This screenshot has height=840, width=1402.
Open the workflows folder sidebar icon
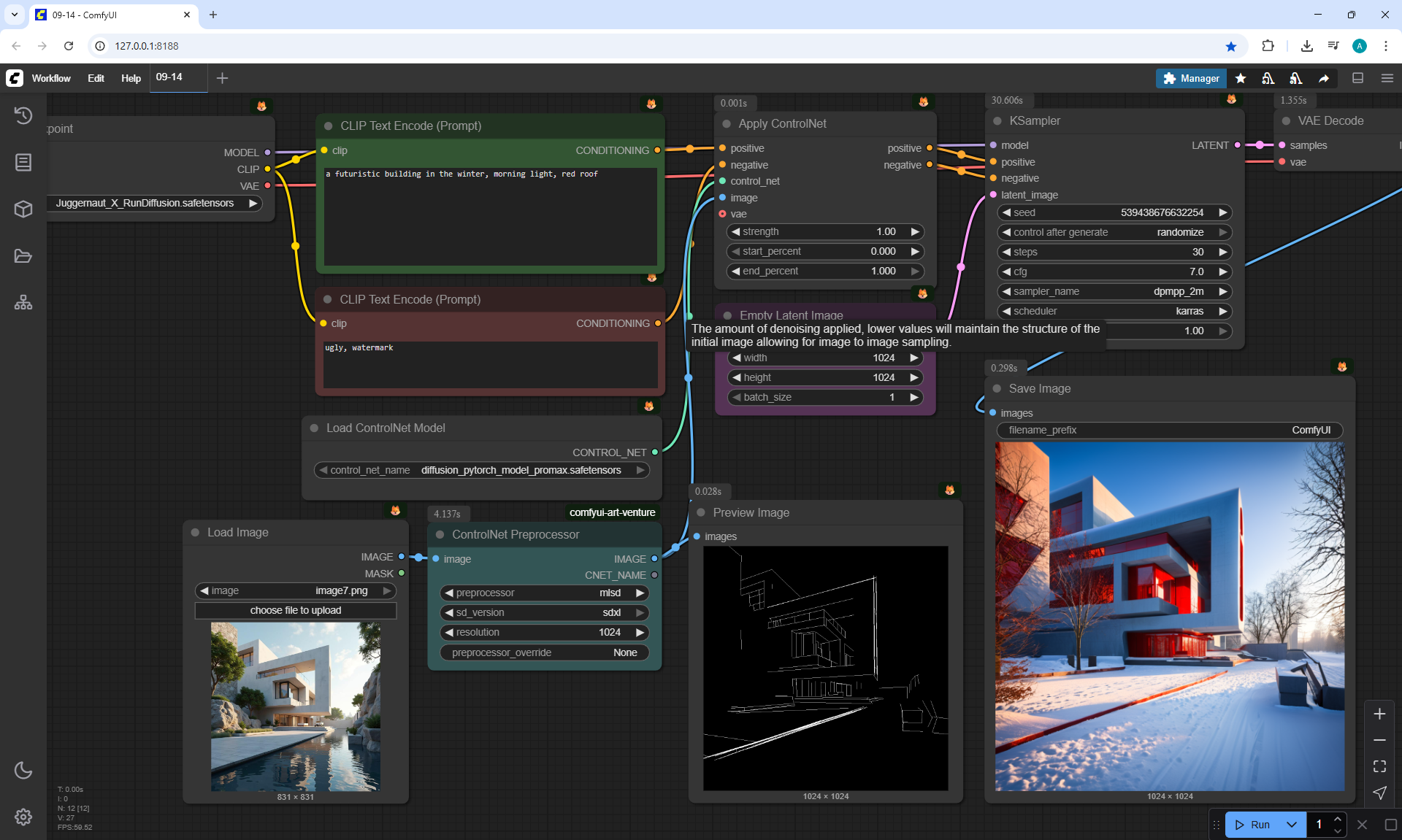pyautogui.click(x=23, y=256)
